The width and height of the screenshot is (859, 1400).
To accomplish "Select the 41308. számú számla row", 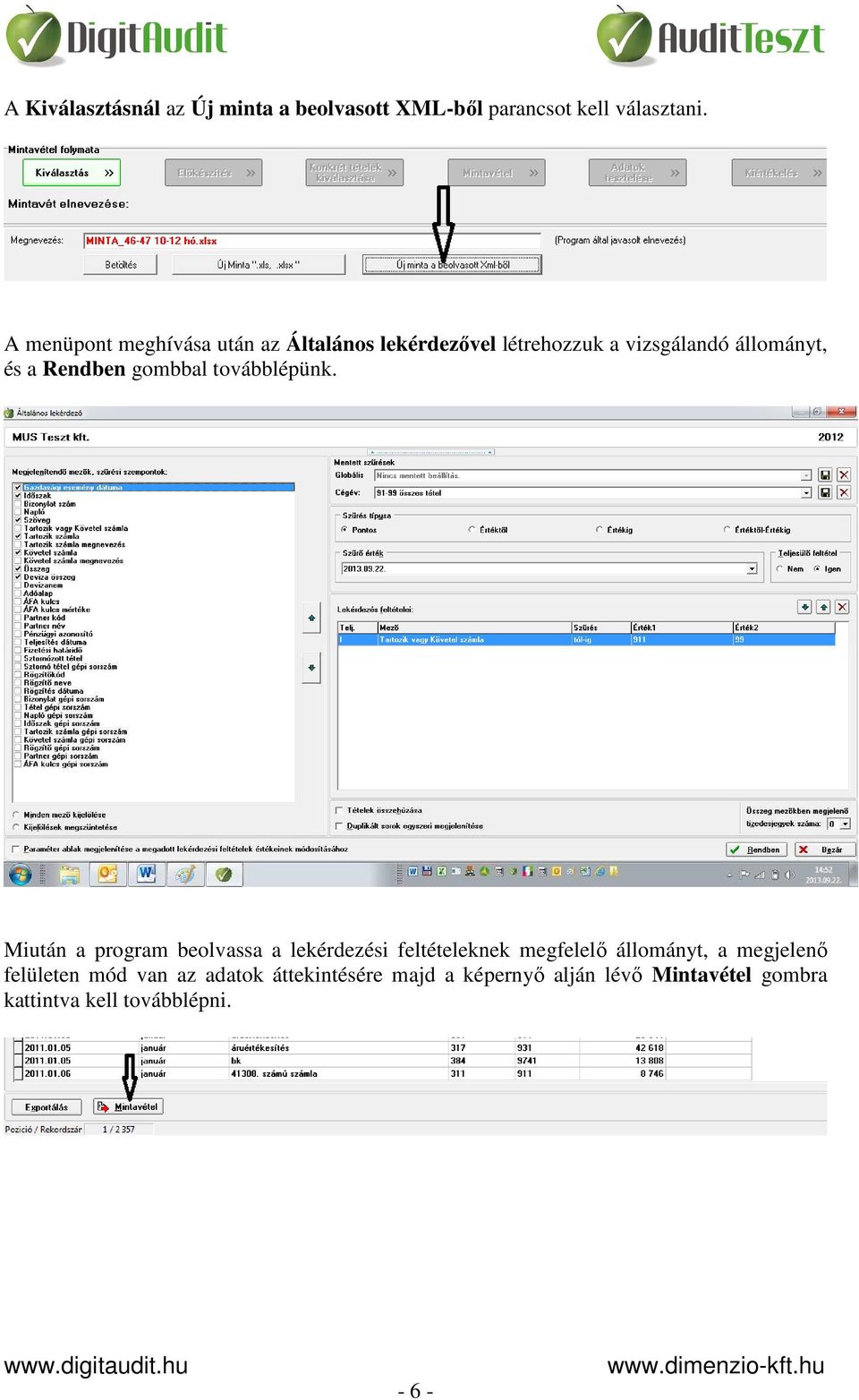I will tap(382, 1074).
